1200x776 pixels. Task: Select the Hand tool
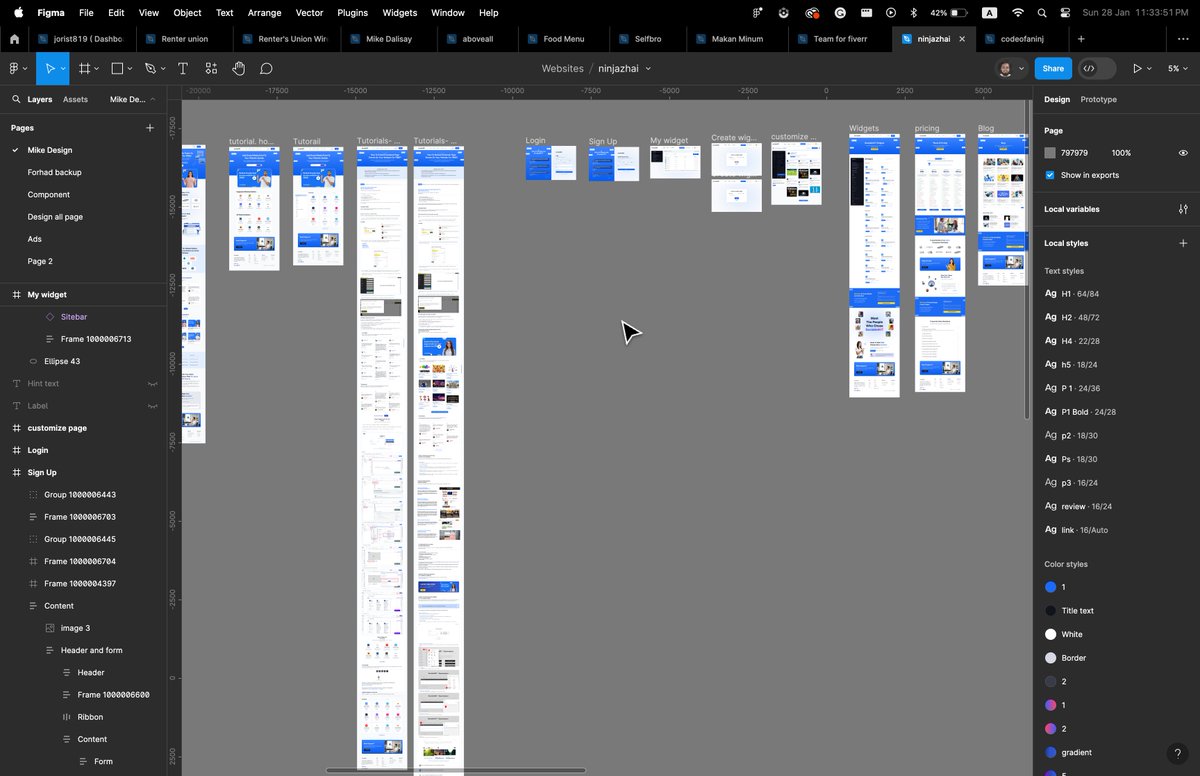(239, 68)
